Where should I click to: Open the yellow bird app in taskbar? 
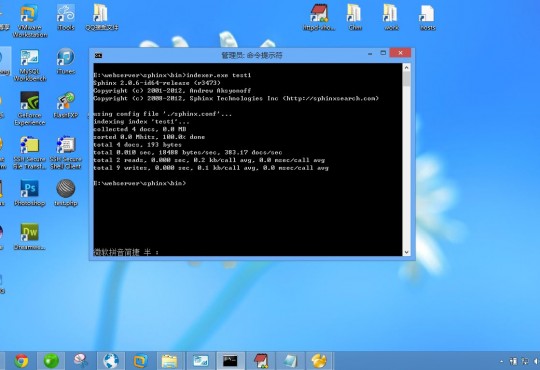tap(319, 361)
